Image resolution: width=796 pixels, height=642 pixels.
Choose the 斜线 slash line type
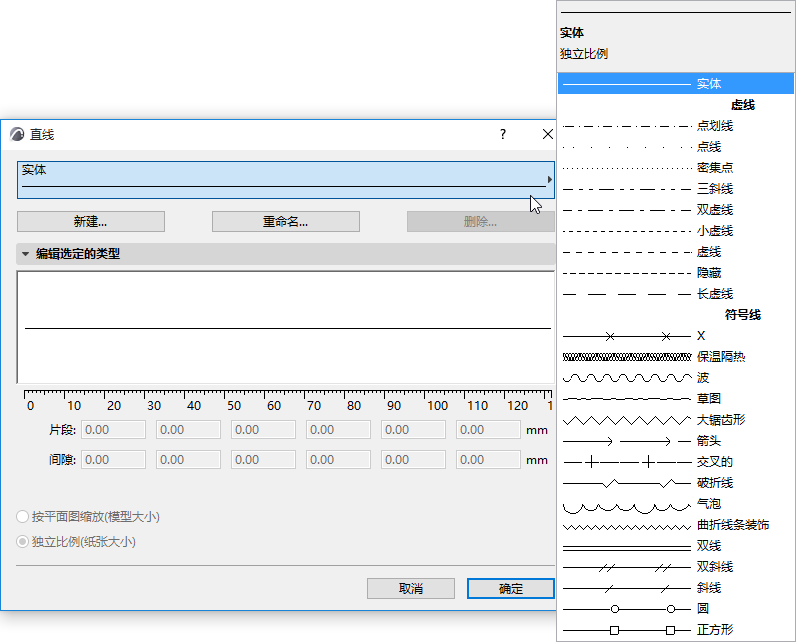676,588
